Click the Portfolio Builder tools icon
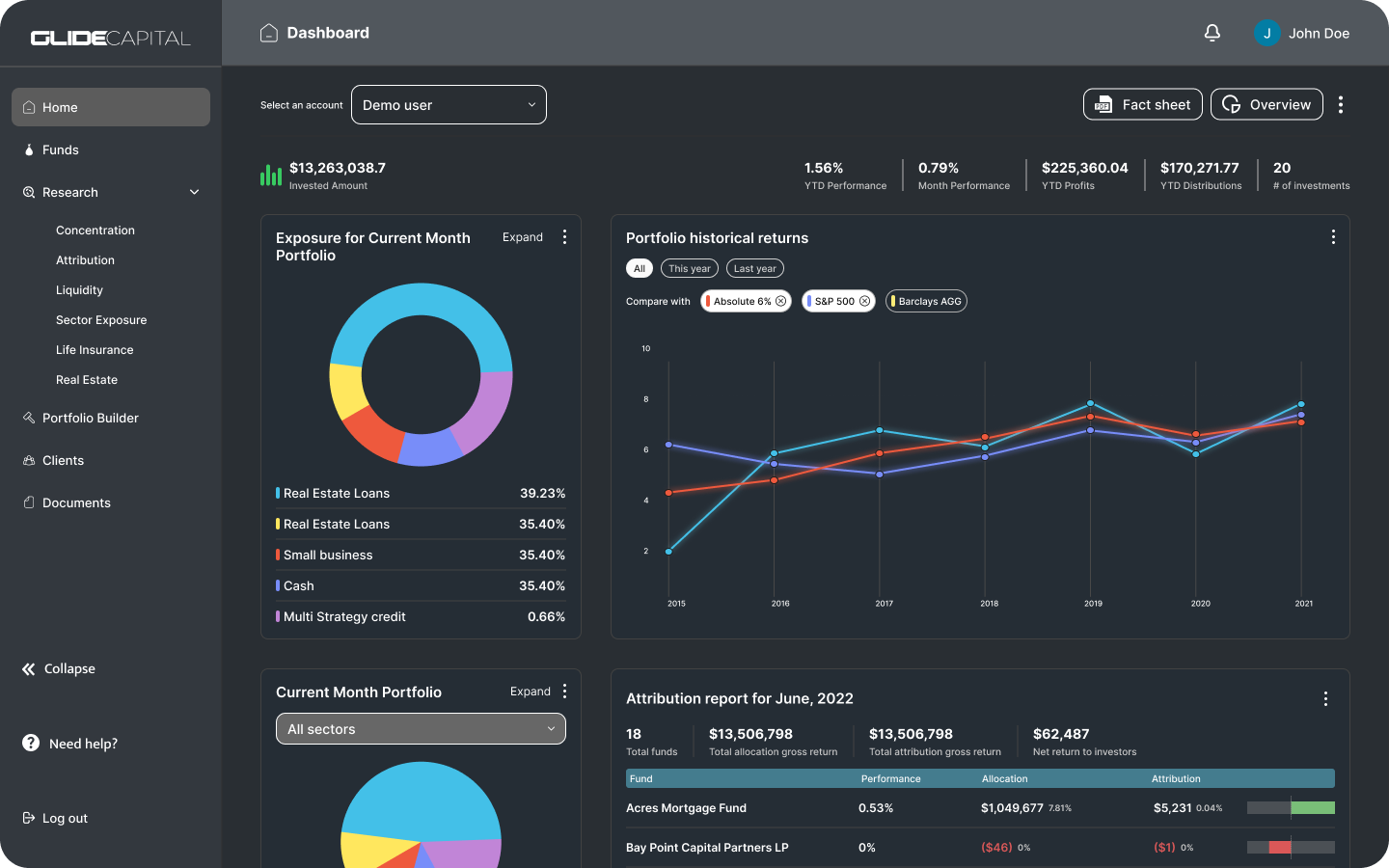The width and height of the screenshot is (1389, 868). point(29,418)
